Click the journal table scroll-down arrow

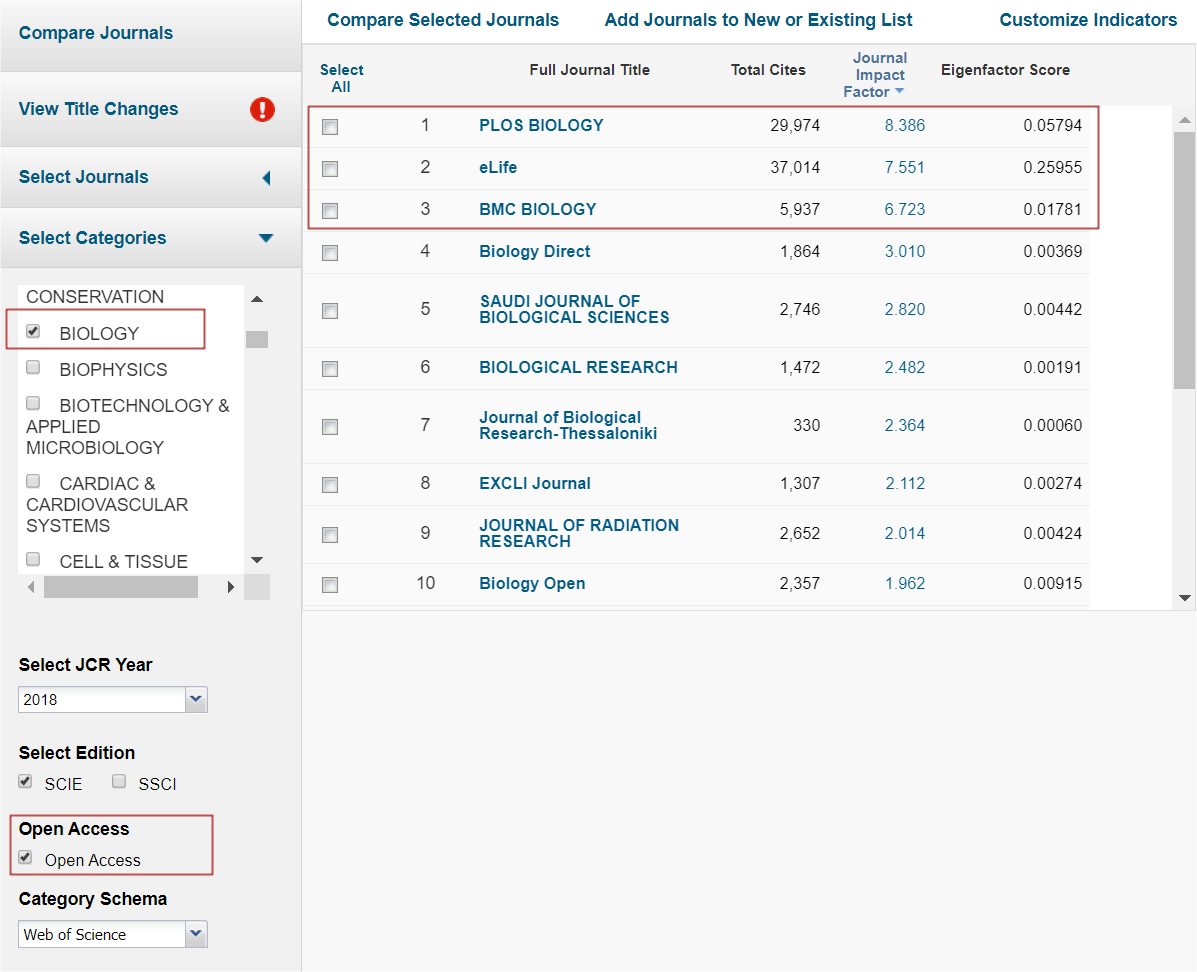click(1185, 598)
